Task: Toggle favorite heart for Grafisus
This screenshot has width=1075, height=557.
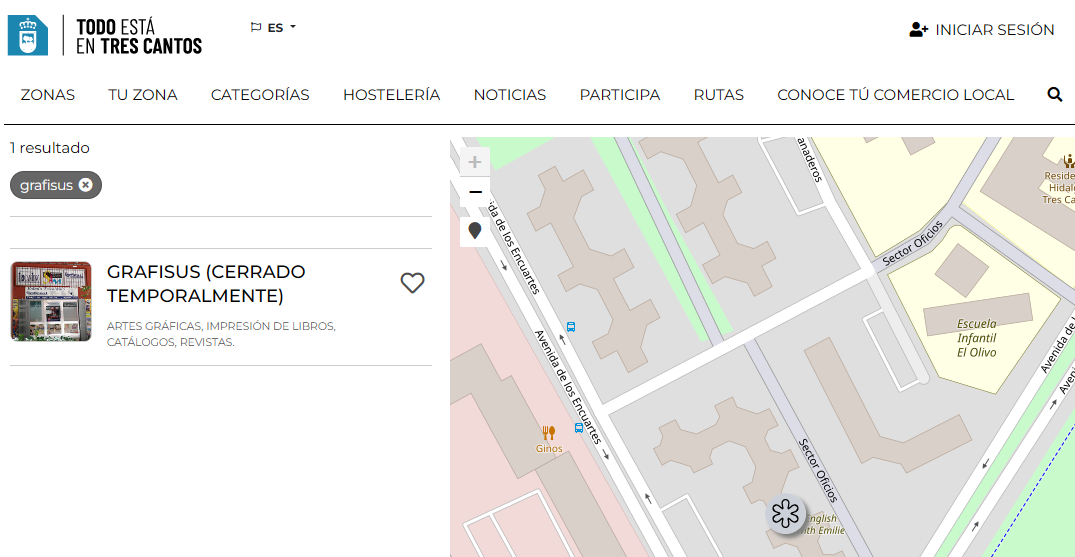Action: tap(412, 283)
